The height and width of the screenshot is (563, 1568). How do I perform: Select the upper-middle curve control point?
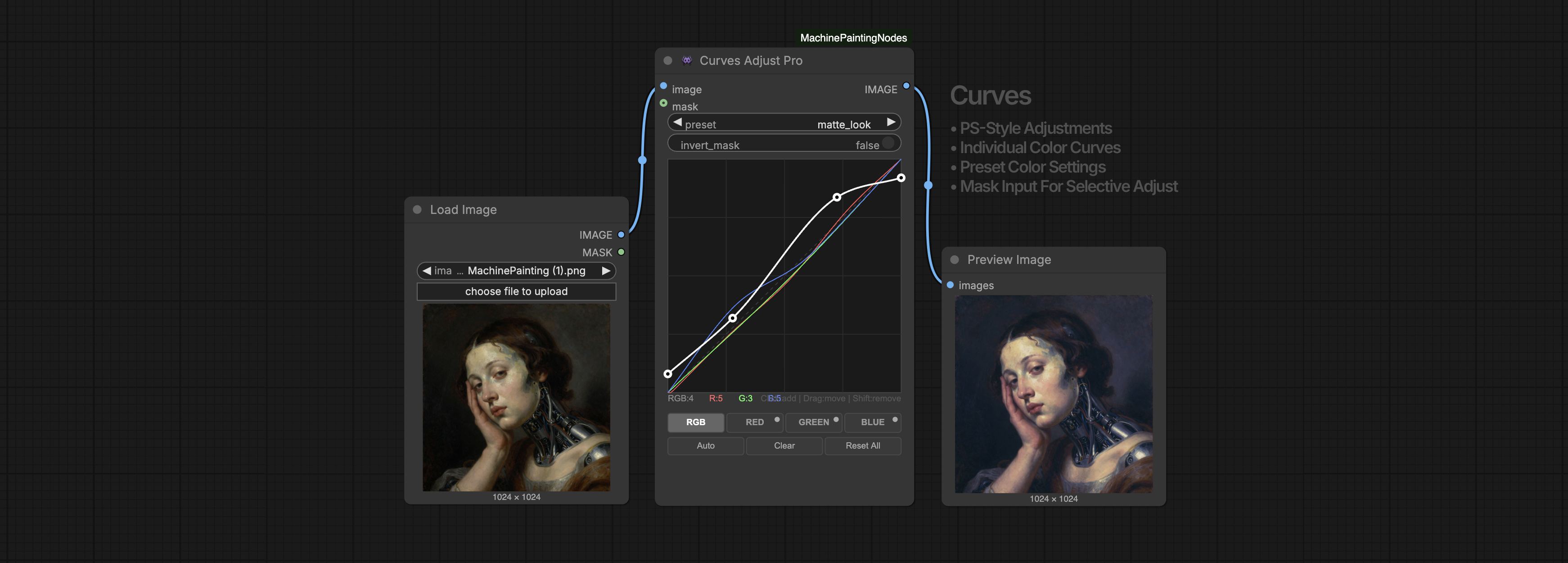[x=837, y=197]
